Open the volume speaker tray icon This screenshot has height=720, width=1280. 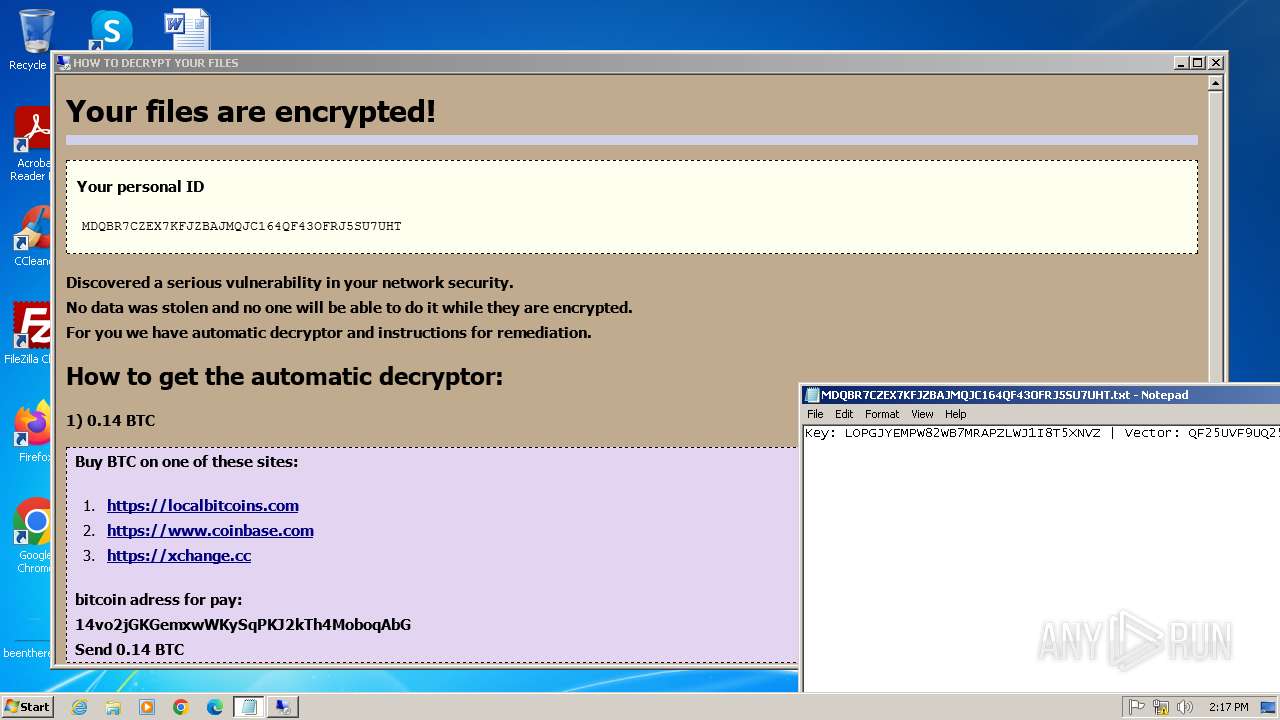(1185, 707)
